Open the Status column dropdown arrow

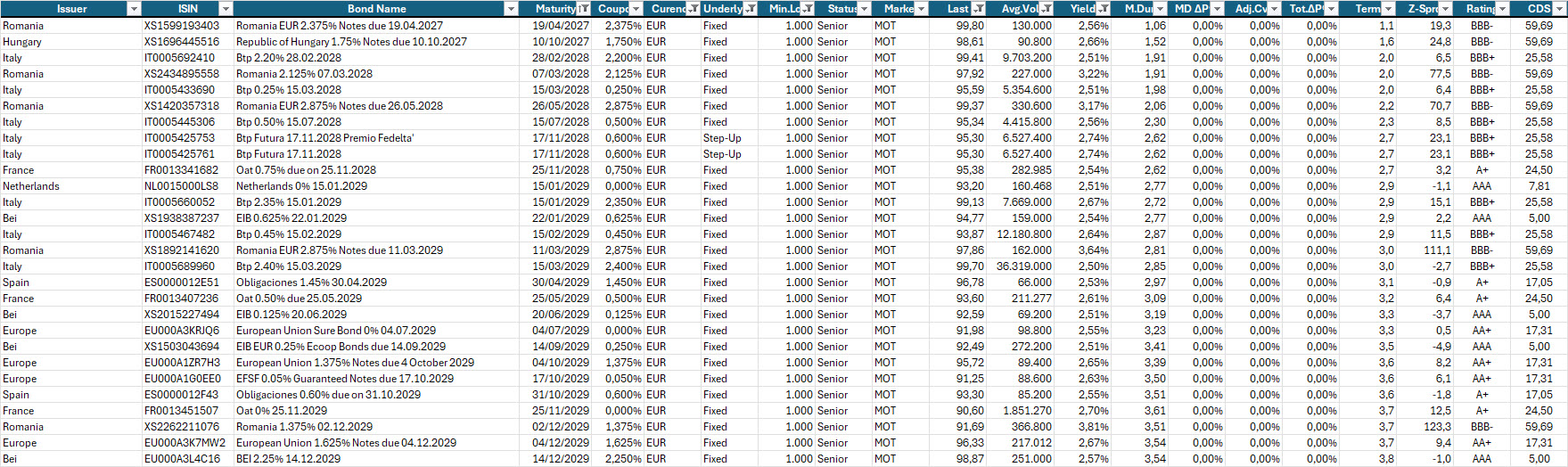coord(864,9)
